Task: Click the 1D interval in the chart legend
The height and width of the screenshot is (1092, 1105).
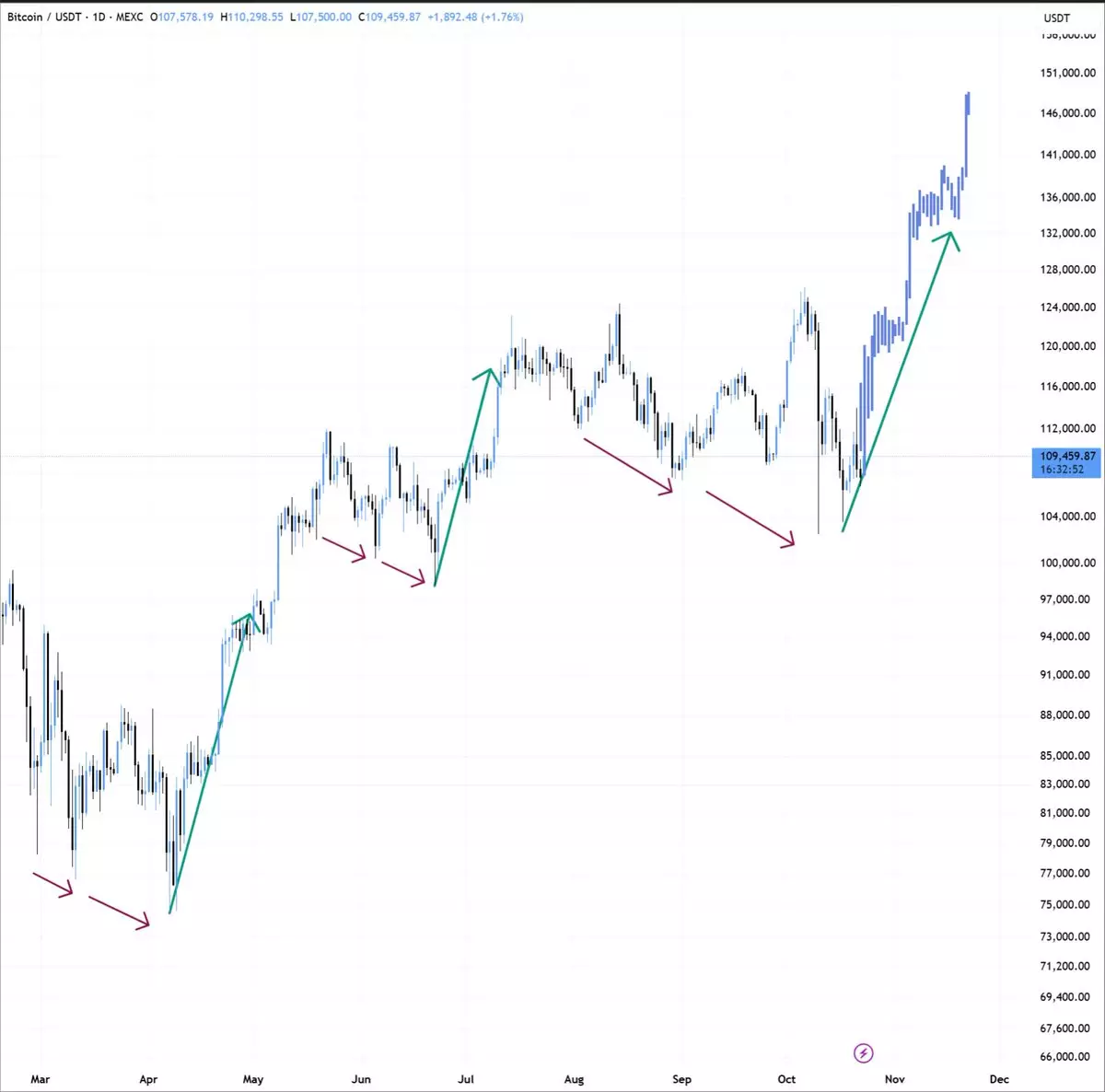Action: [99, 17]
